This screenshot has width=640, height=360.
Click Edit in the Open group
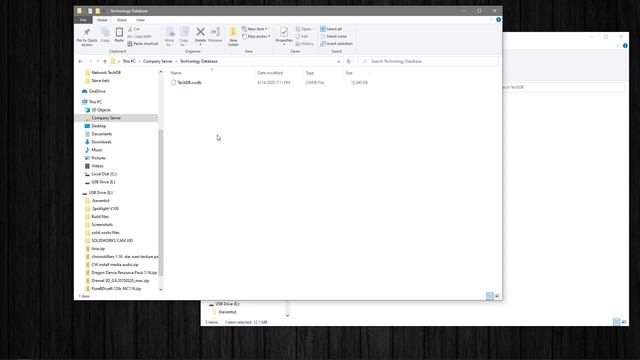coord(302,36)
